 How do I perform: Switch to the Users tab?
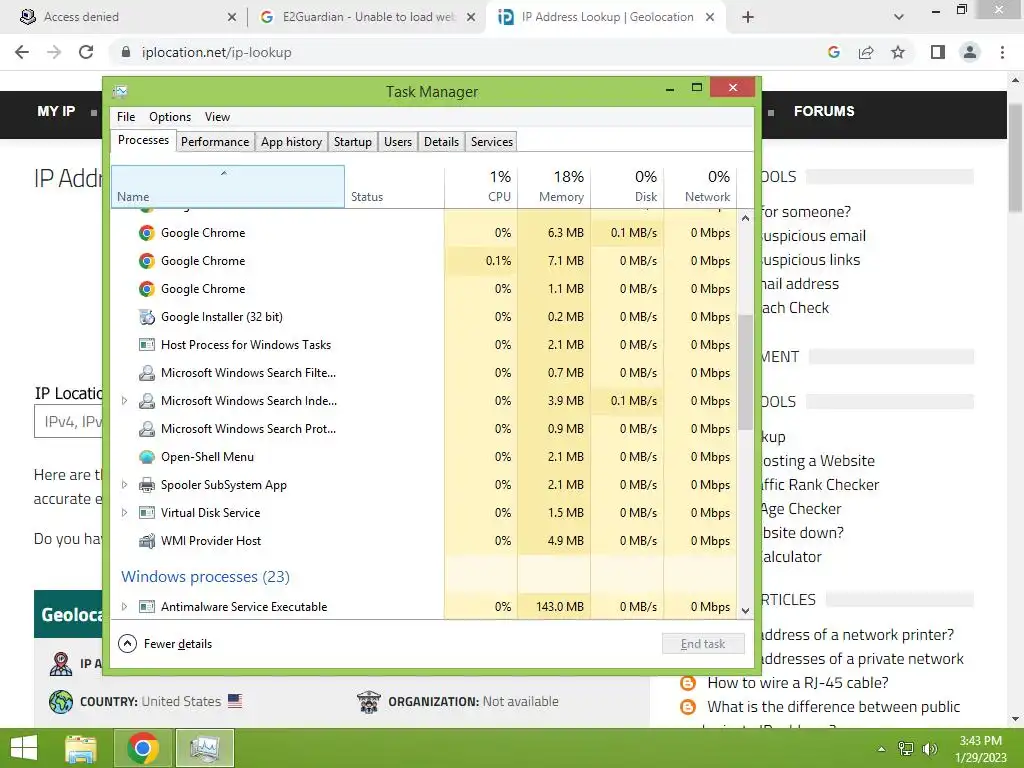coord(398,142)
